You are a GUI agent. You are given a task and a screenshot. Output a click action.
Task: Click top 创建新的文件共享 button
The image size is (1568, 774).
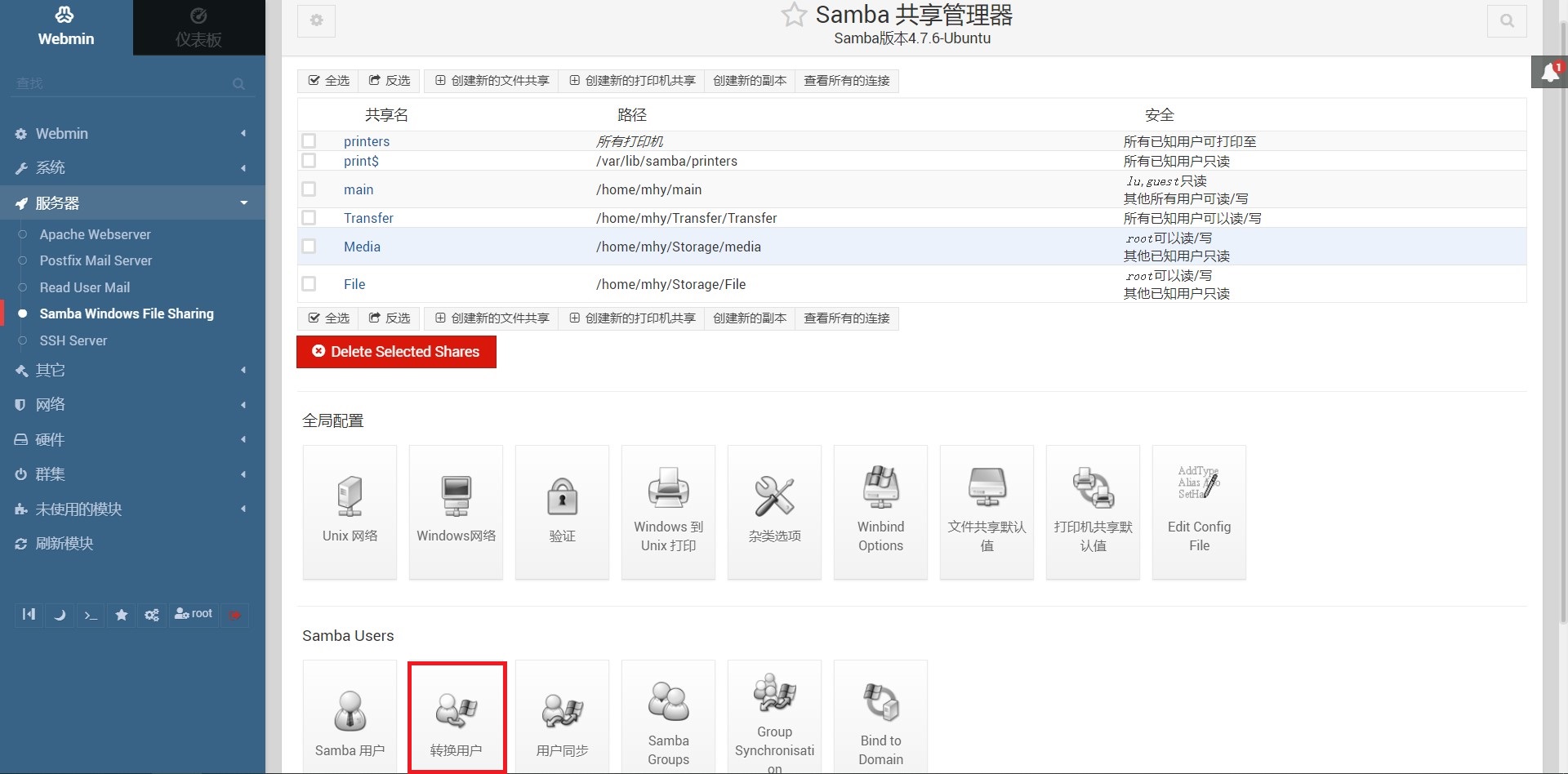[x=492, y=80]
